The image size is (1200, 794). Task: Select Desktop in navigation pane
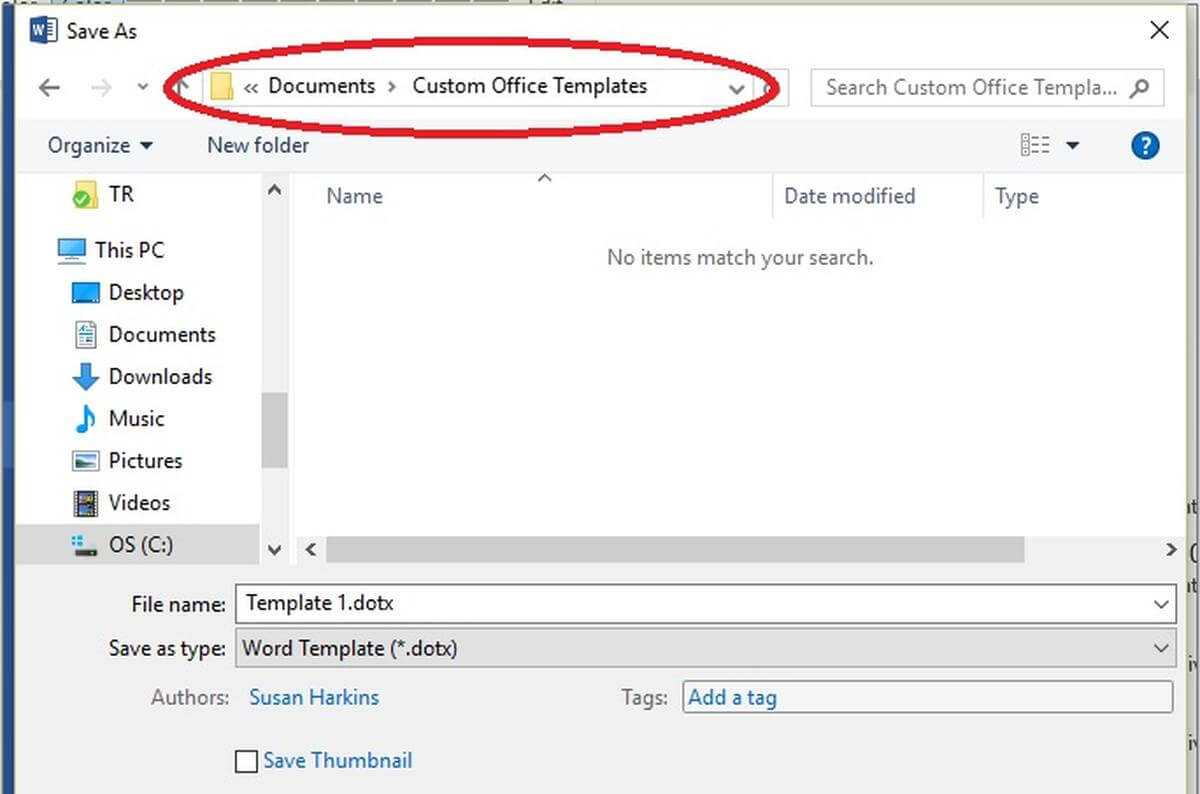(146, 293)
